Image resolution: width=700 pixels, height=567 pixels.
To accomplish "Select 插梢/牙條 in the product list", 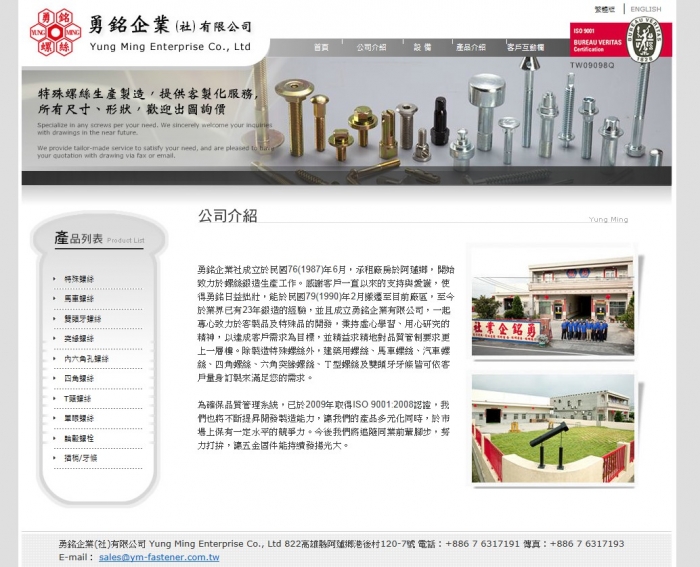I will [x=81, y=458].
